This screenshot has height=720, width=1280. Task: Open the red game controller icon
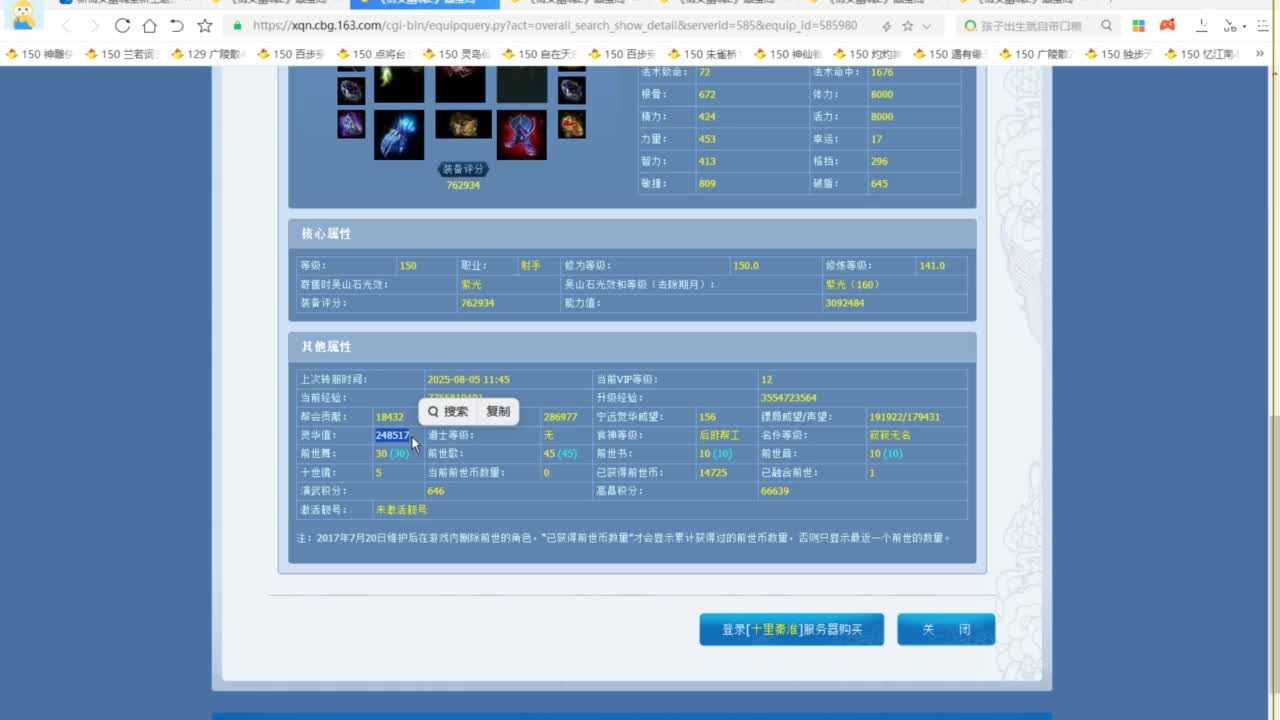pyautogui.click(x=1167, y=26)
